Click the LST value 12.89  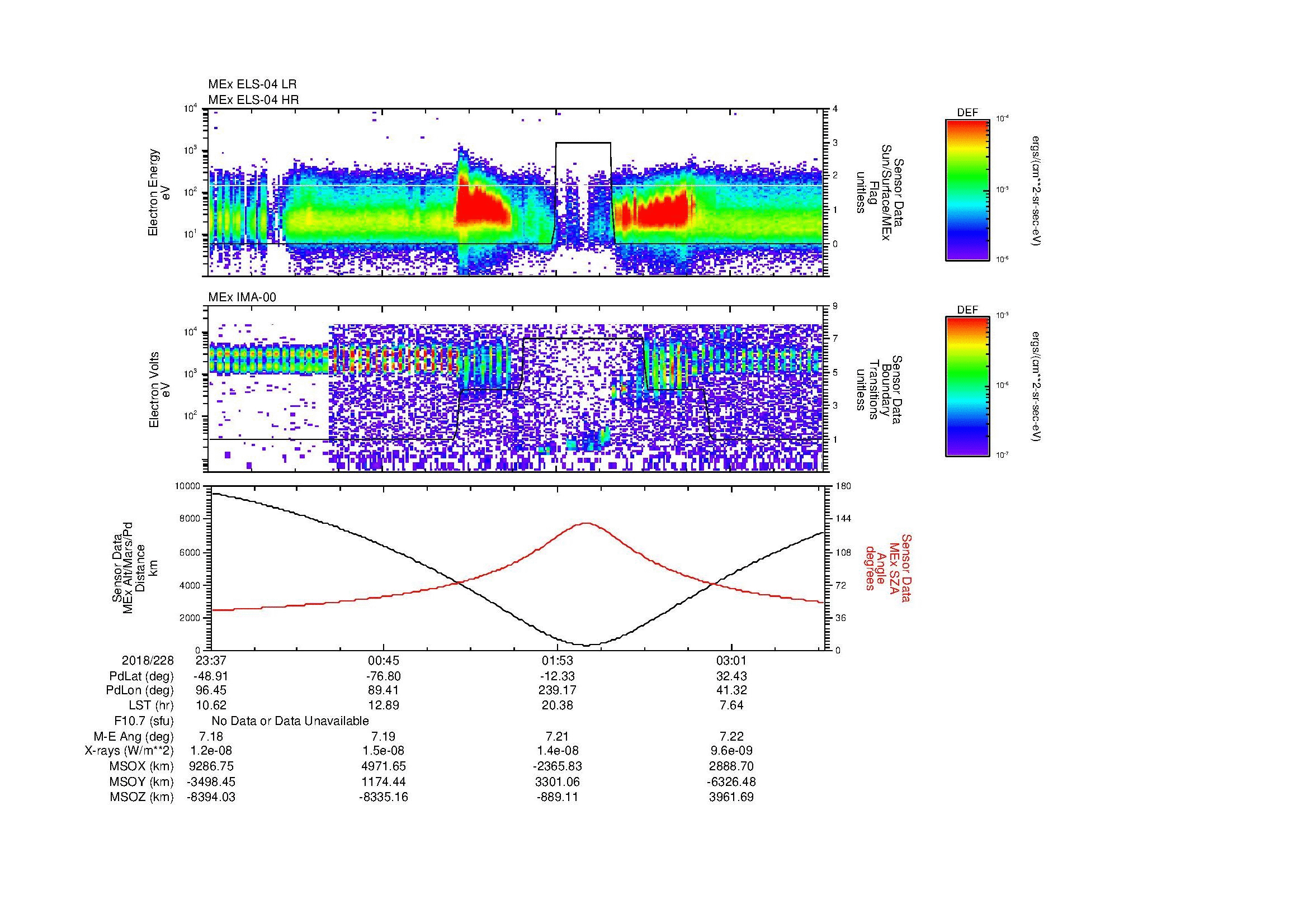(x=384, y=705)
